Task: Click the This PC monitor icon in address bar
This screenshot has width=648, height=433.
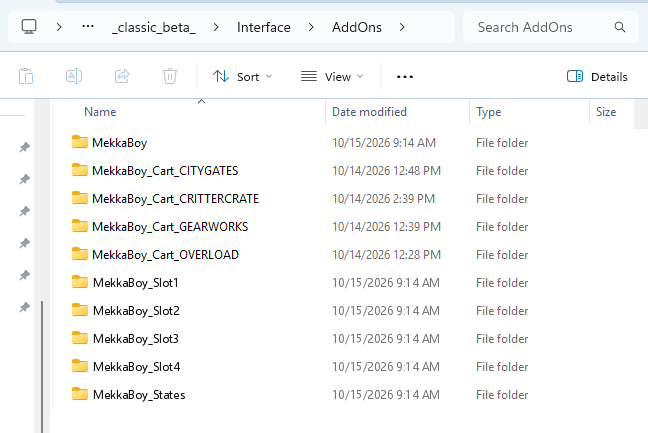Action: tap(29, 27)
